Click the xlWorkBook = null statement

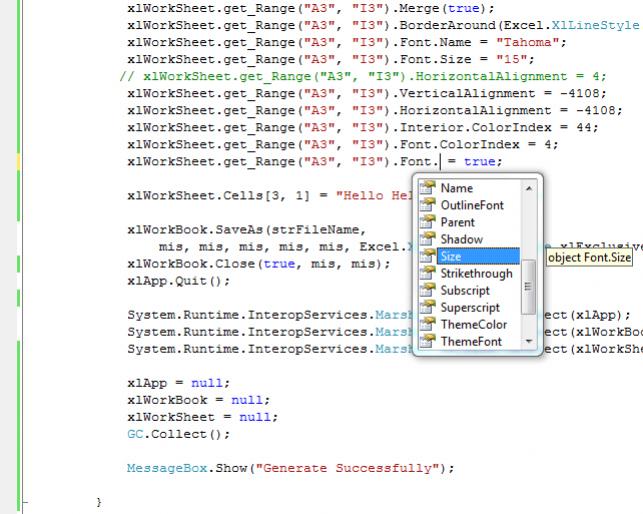click(x=199, y=400)
